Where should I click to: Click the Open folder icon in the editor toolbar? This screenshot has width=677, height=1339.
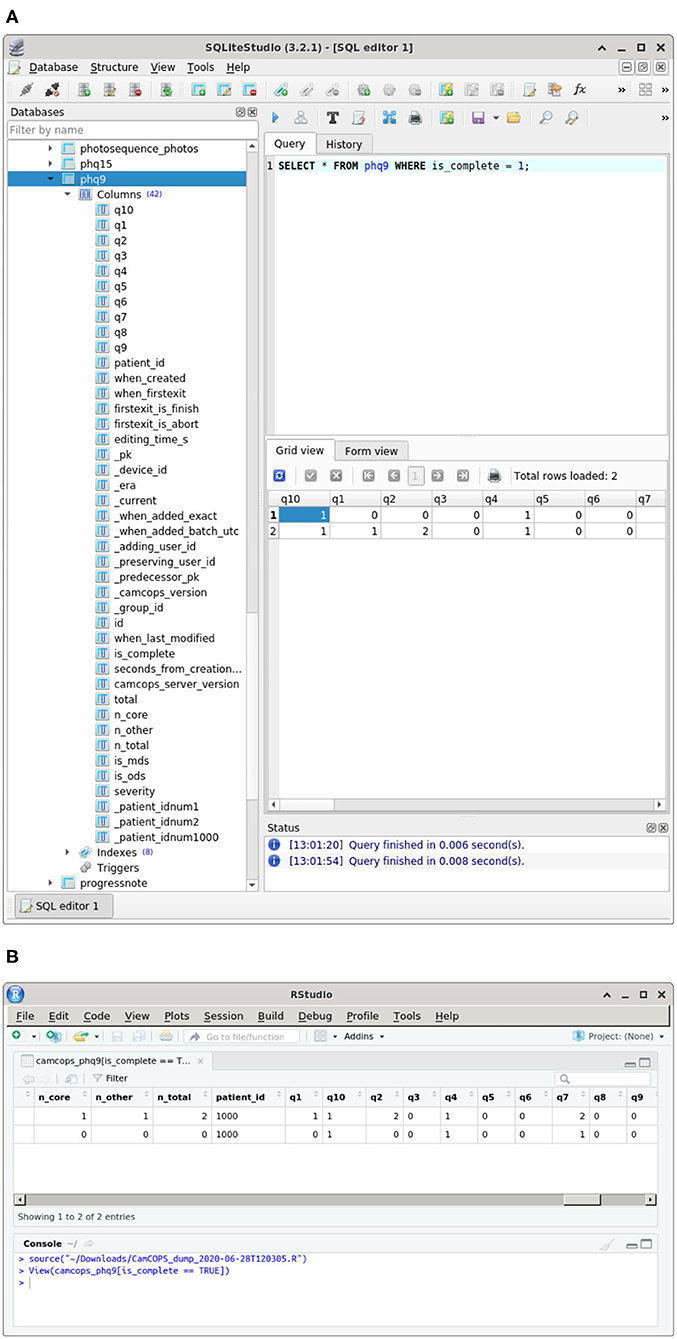pos(514,118)
